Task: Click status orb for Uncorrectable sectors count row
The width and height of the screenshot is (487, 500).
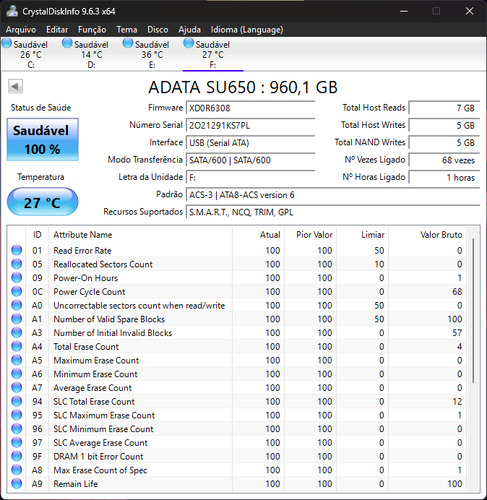Action: tap(17, 305)
